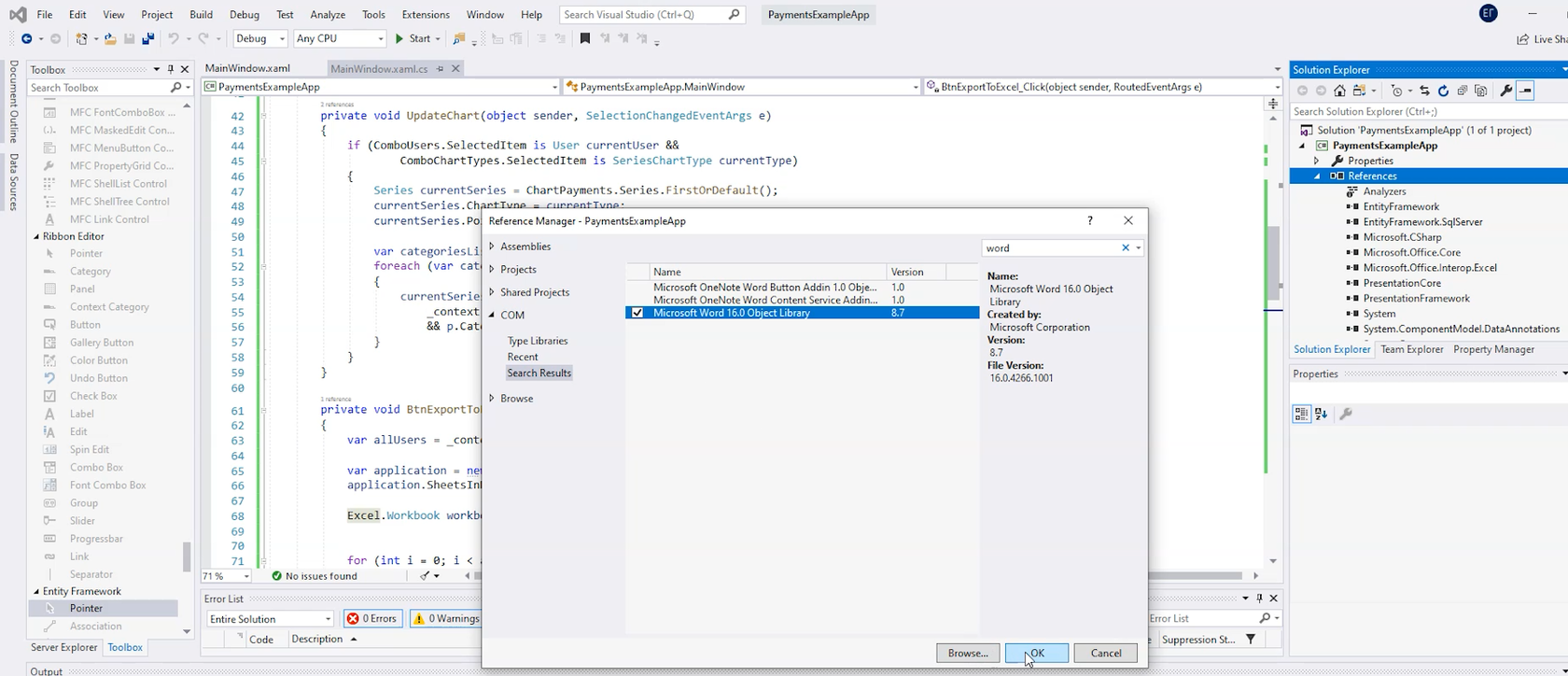Toggle the 0 Warnings filter in Error List
Viewport: 1568px width, 676px height.
click(x=446, y=618)
